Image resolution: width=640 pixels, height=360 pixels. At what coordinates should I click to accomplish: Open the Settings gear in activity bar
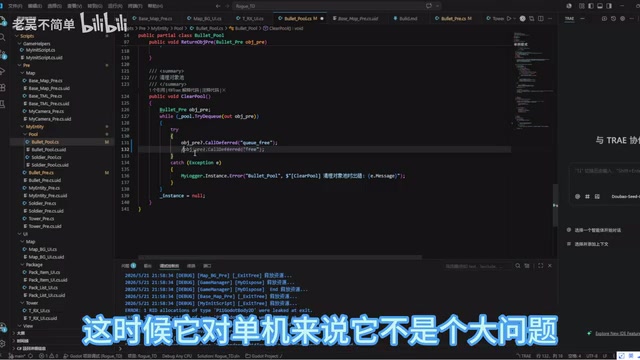coord(3,344)
